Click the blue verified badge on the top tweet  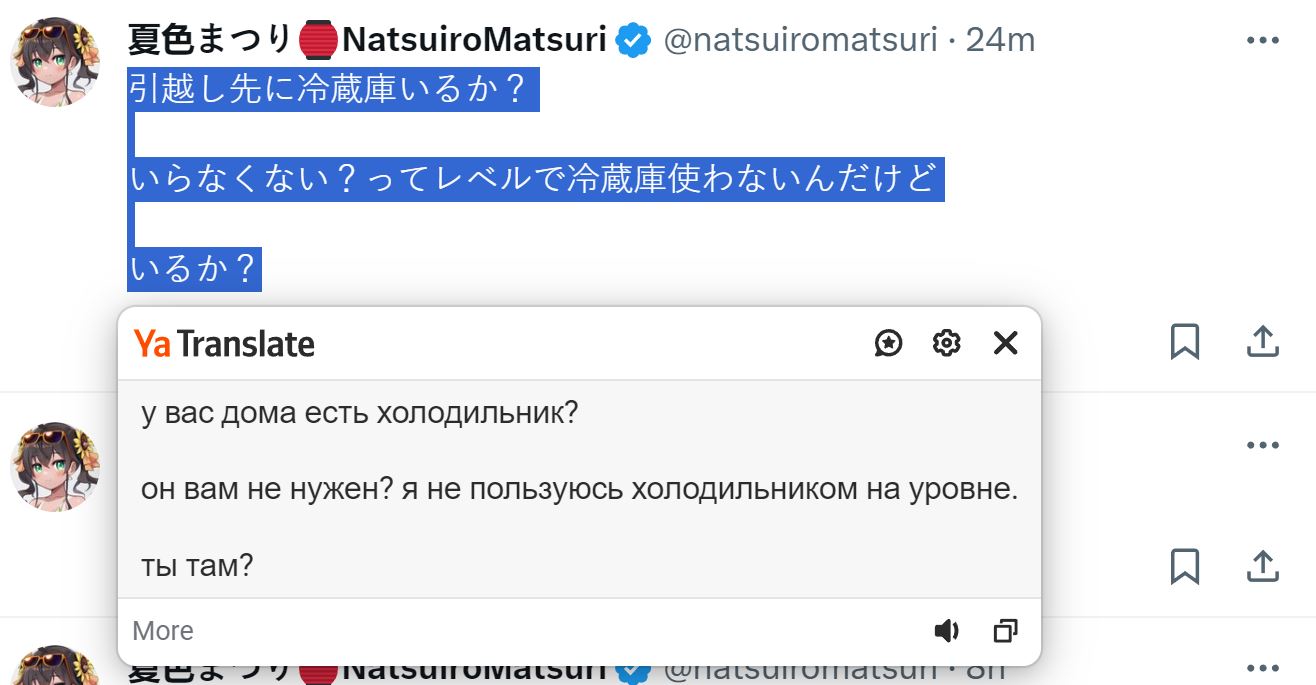633,41
